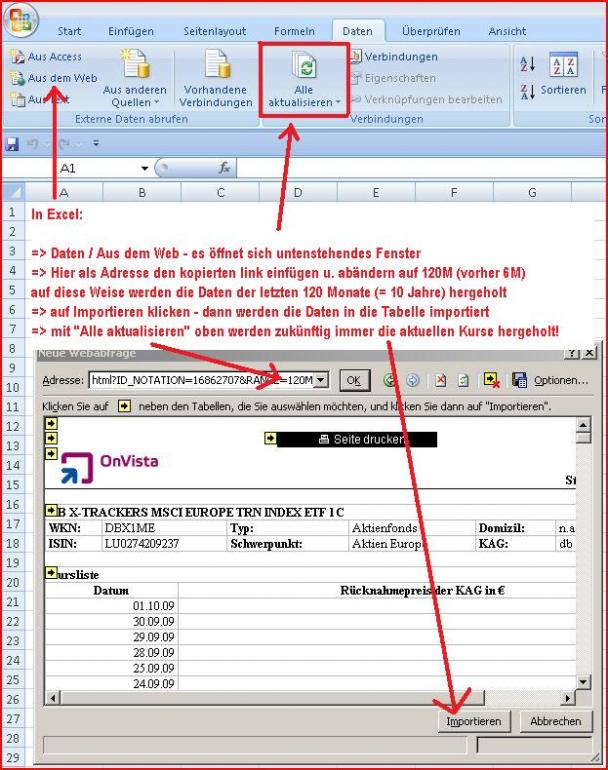Screen dimensions: 608x770
Task: Click the left arrow of horizontal scrollbar
Action: click(53, 698)
